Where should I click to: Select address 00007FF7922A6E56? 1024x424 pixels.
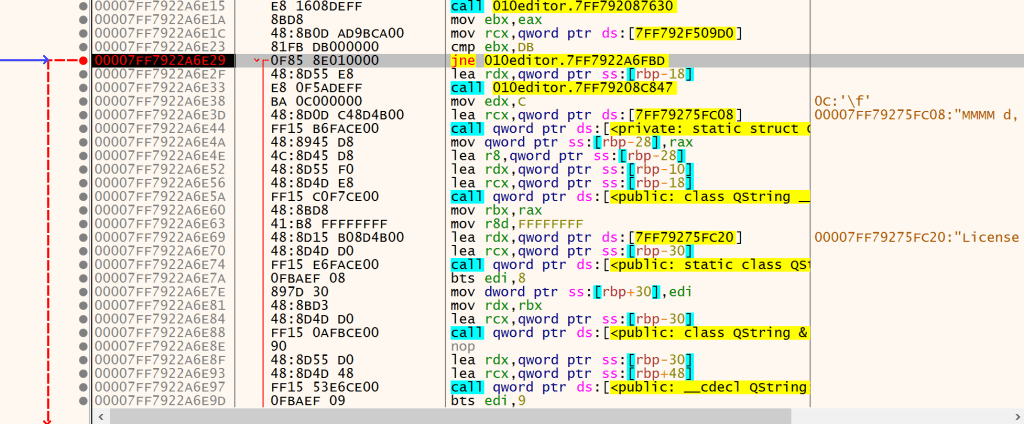[x=160, y=183]
